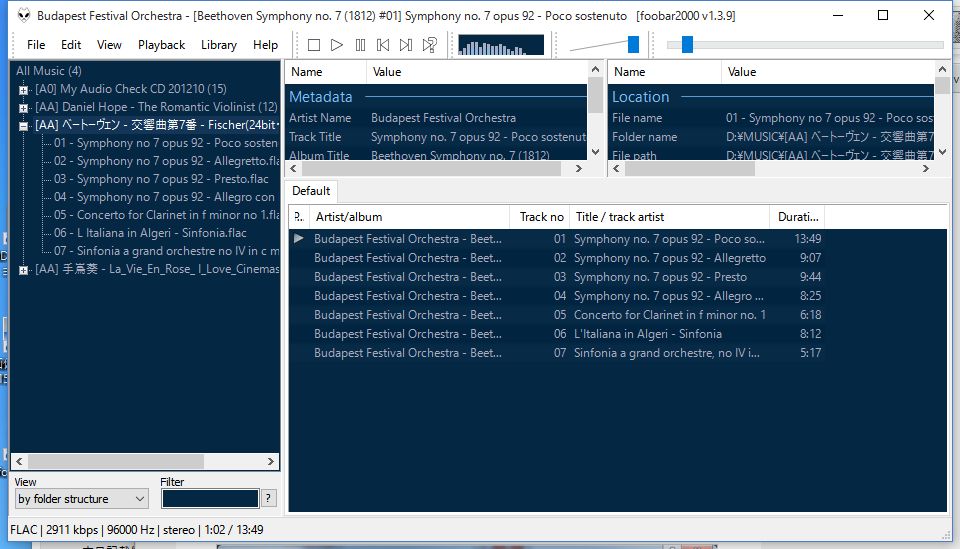Select All Music (4) tree root

(x=48, y=71)
